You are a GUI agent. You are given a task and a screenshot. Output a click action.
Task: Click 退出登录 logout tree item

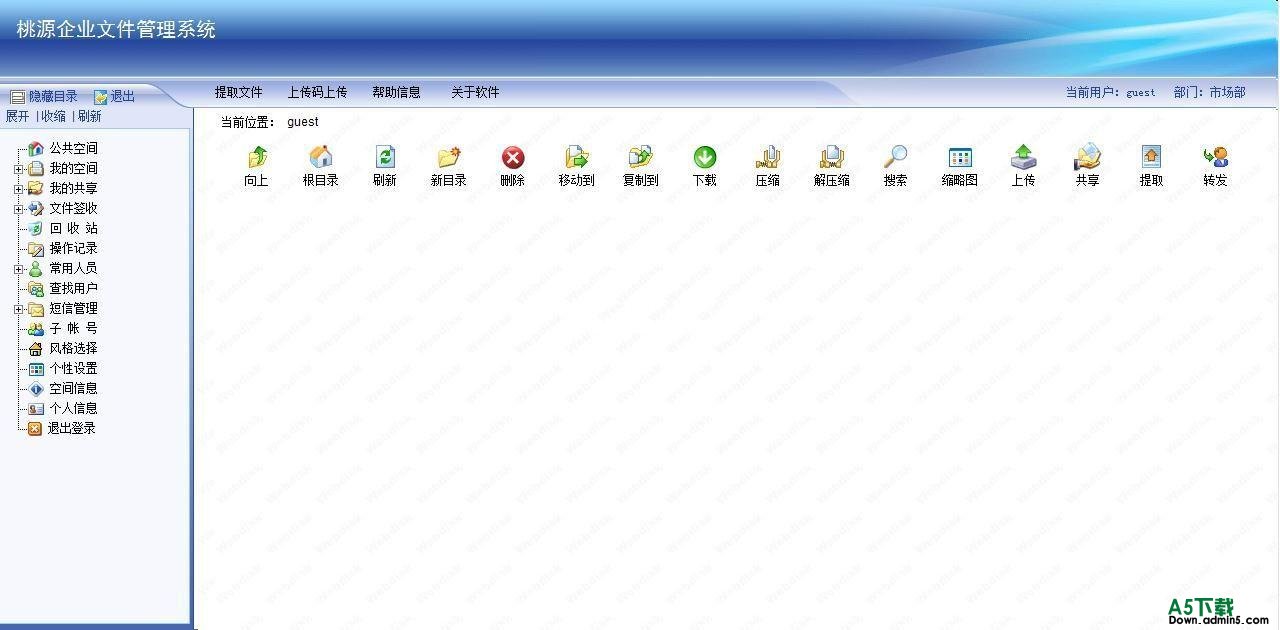72,428
